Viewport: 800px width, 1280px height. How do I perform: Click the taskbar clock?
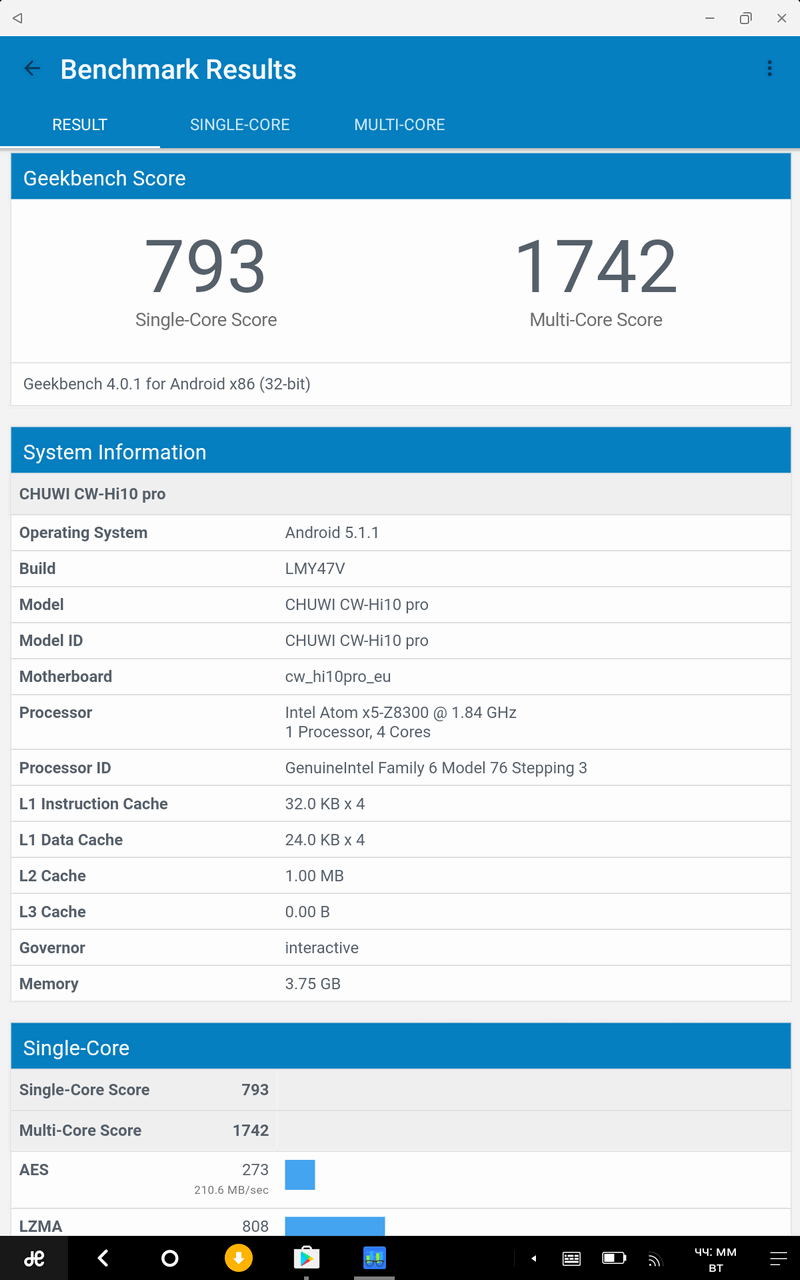pyautogui.click(x=715, y=1259)
